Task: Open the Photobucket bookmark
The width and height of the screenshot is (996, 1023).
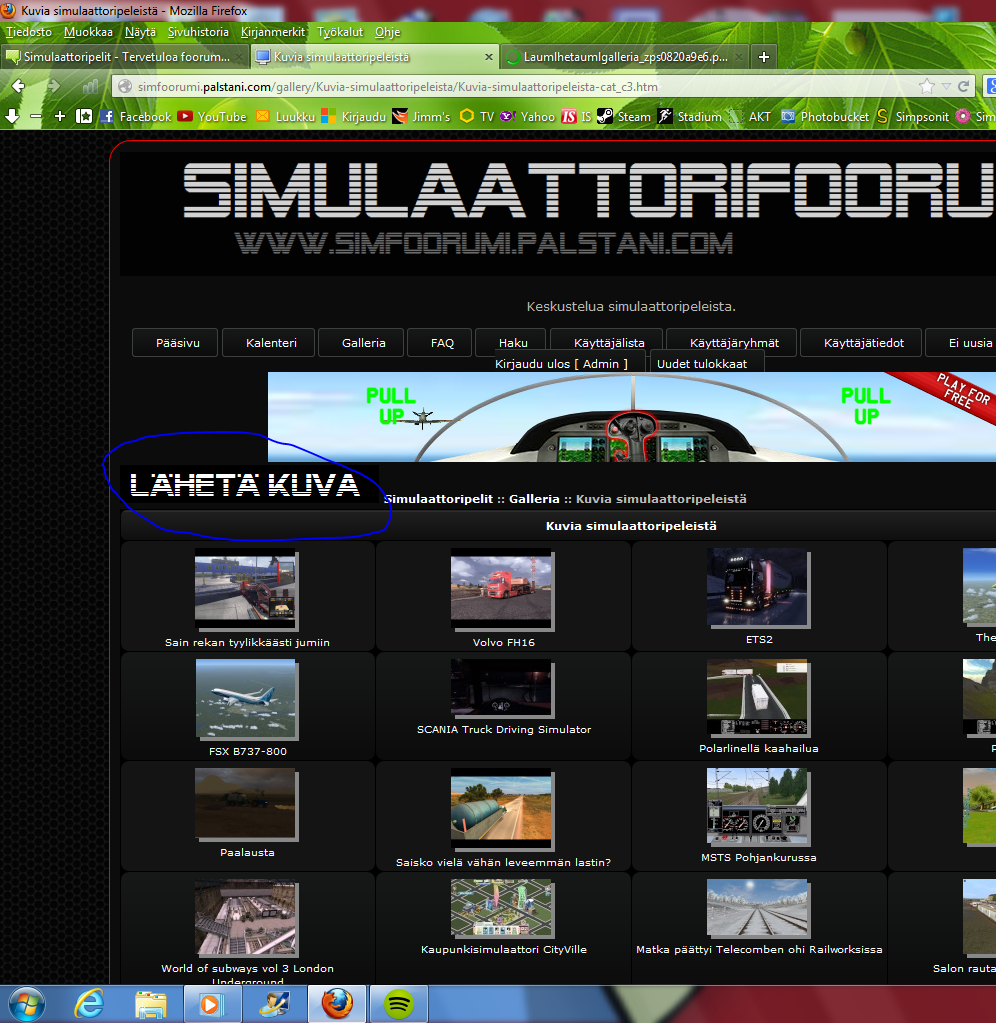Action: coord(825,116)
